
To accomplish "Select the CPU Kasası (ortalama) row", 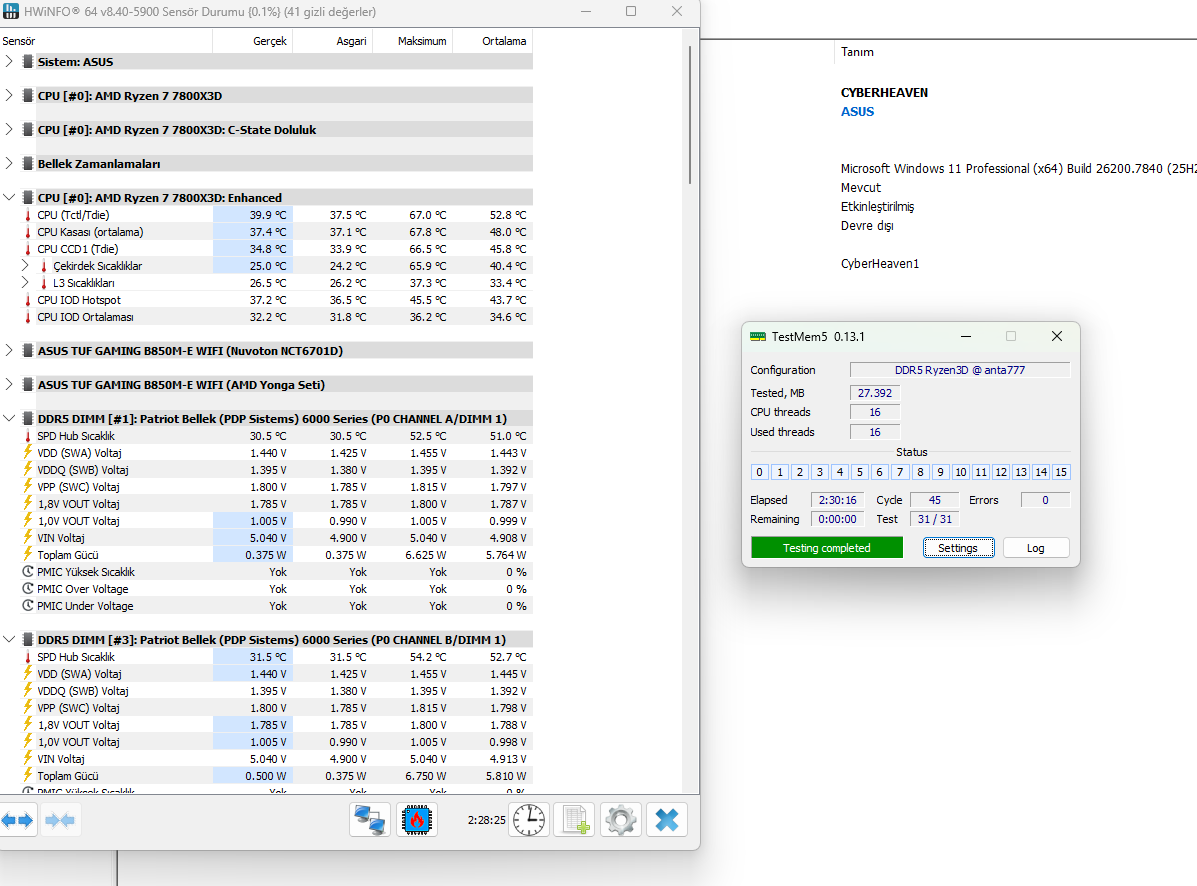I will [266, 232].
